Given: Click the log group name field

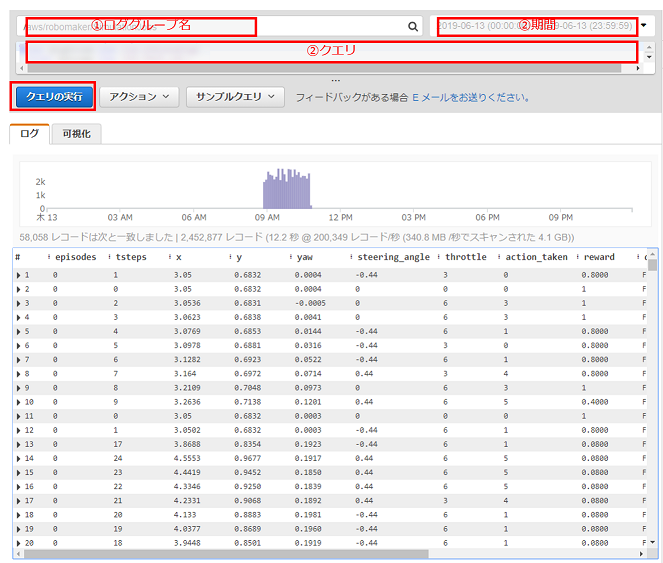Looking at the screenshot, I should click(200, 27).
